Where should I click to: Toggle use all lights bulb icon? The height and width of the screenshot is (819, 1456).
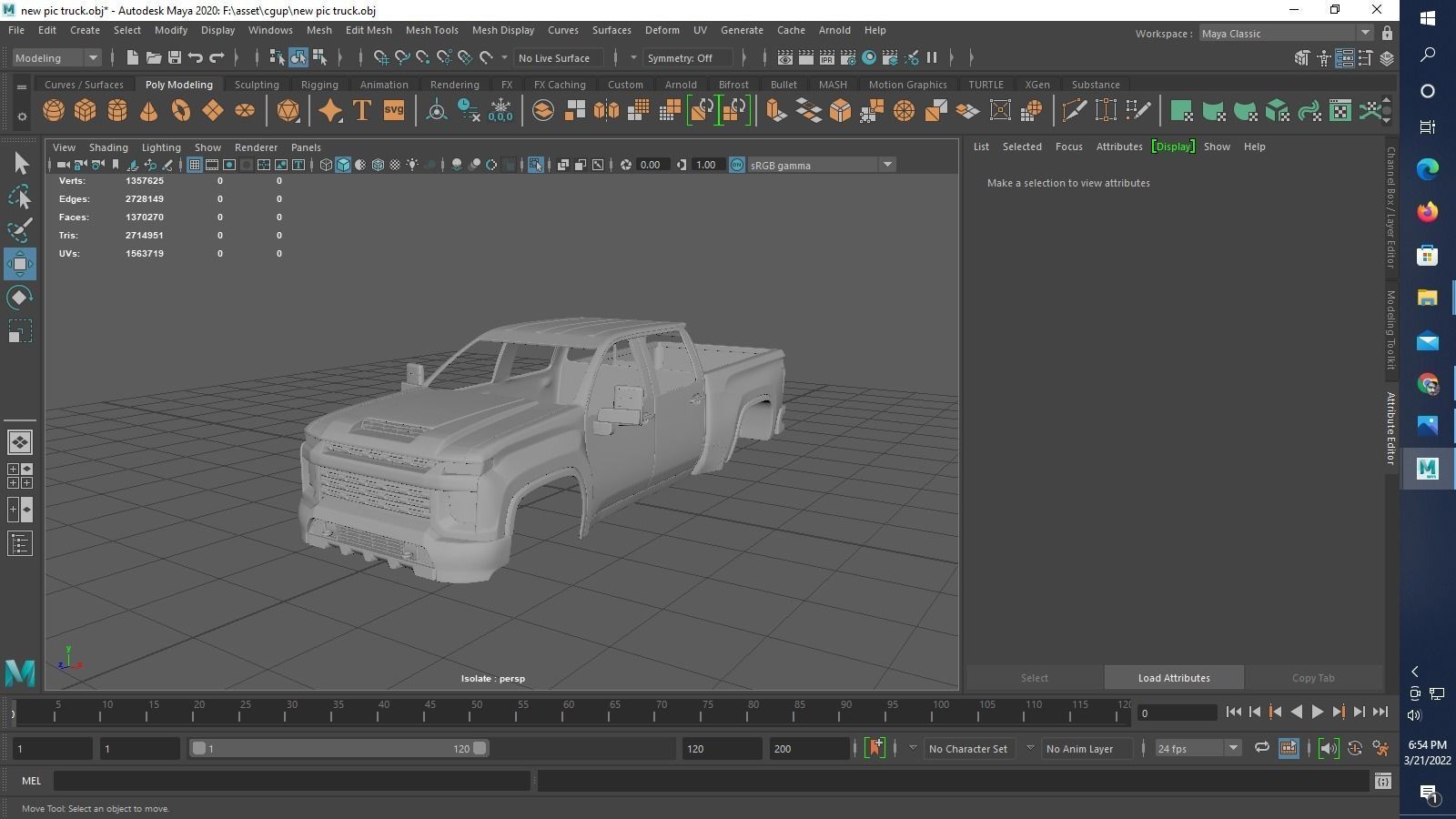click(412, 165)
